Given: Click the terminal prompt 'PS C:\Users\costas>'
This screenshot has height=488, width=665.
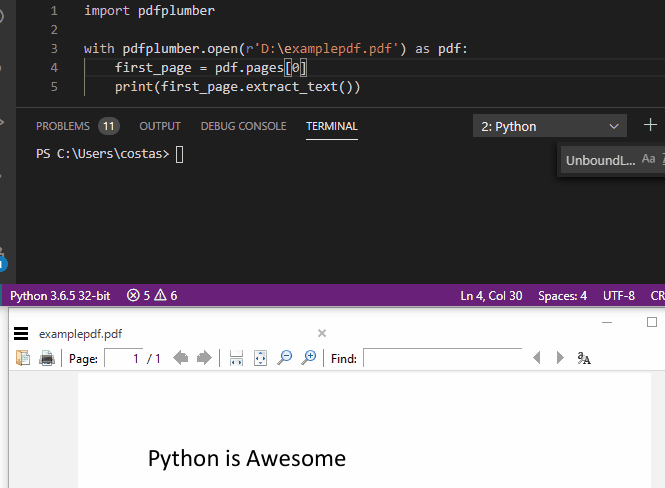Looking at the screenshot, I should pos(103,153).
